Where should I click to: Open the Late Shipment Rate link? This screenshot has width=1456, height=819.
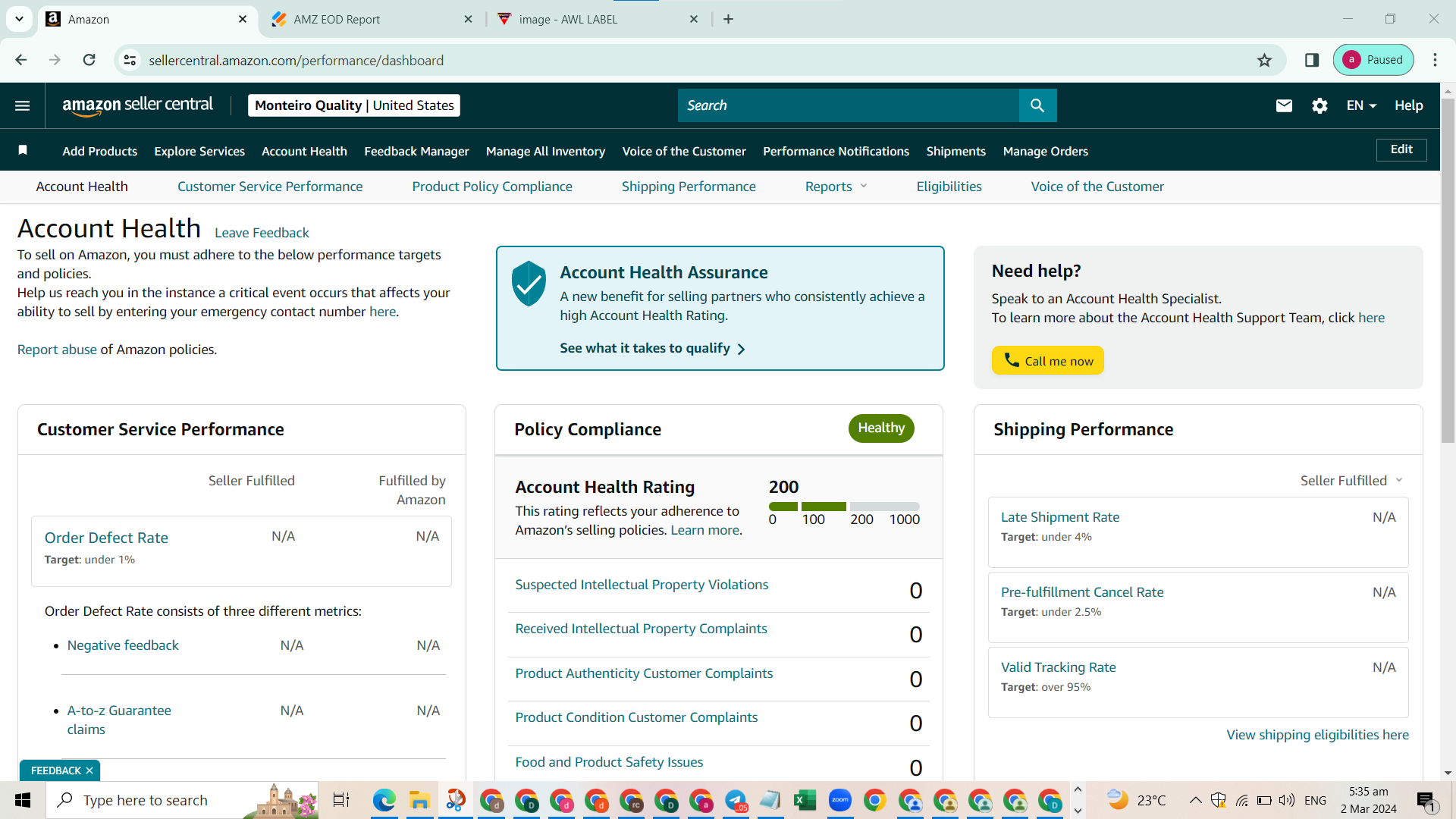[1059, 517]
